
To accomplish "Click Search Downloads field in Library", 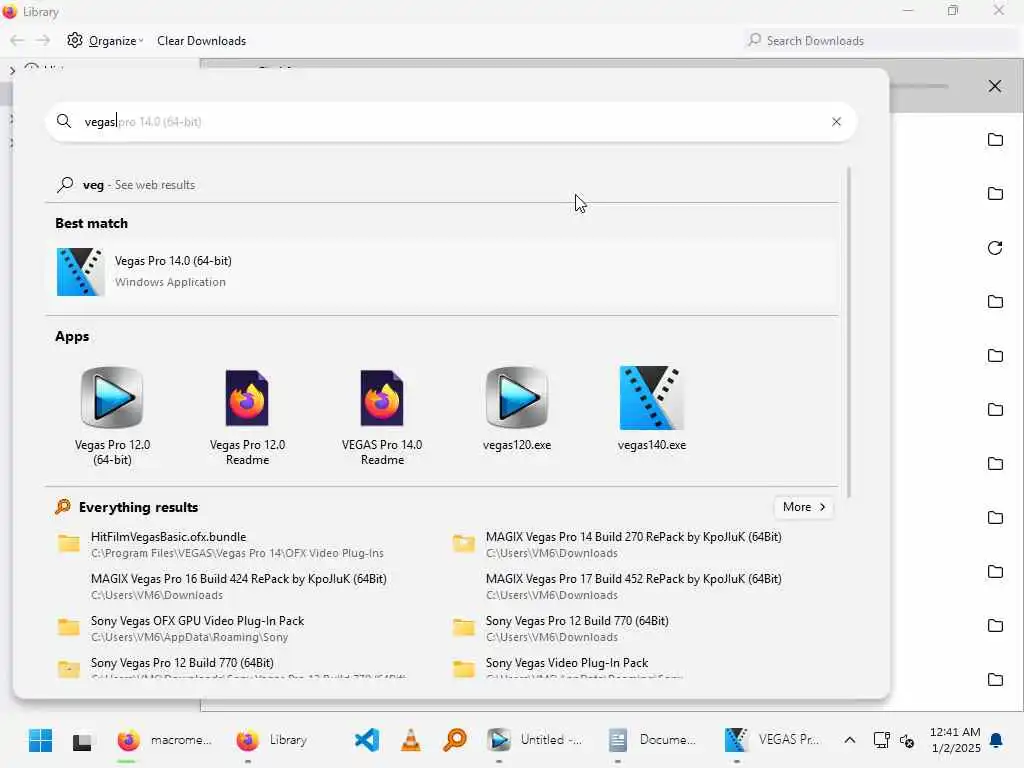I will pyautogui.click(x=882, y=40).
